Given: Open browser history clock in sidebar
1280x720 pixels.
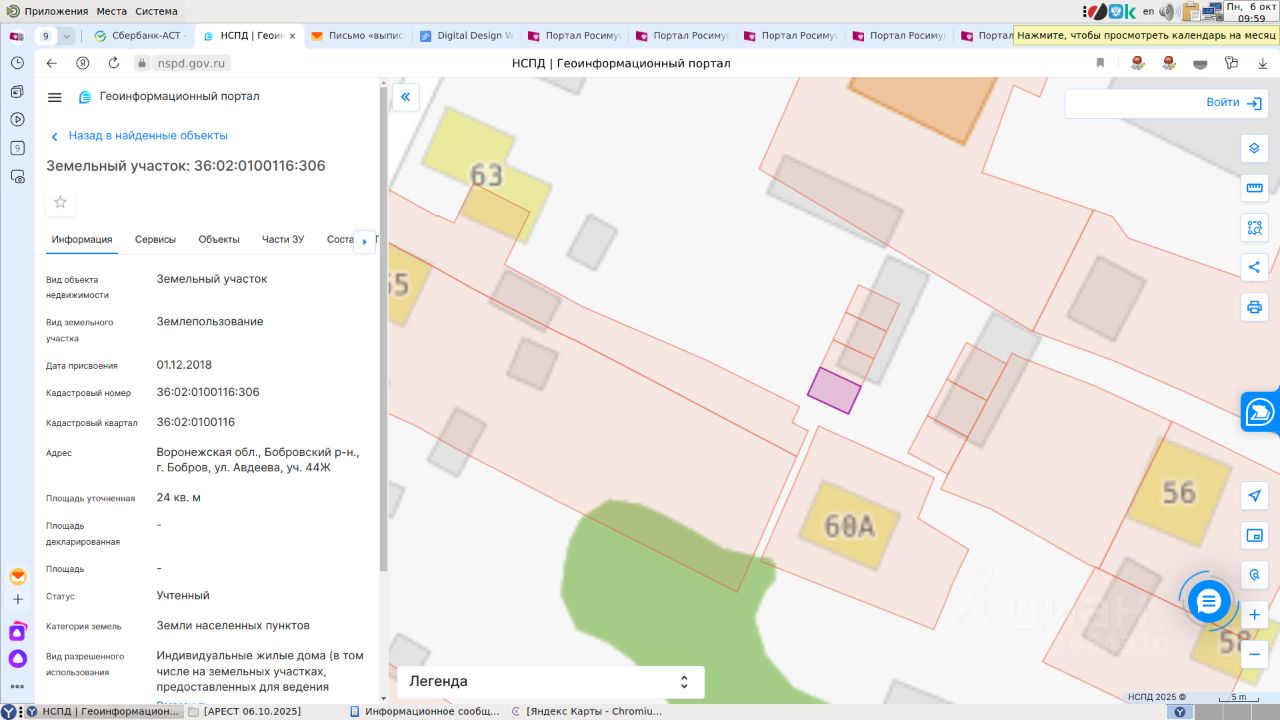Looking at the screenshot, I should click(x=17, y=62).
